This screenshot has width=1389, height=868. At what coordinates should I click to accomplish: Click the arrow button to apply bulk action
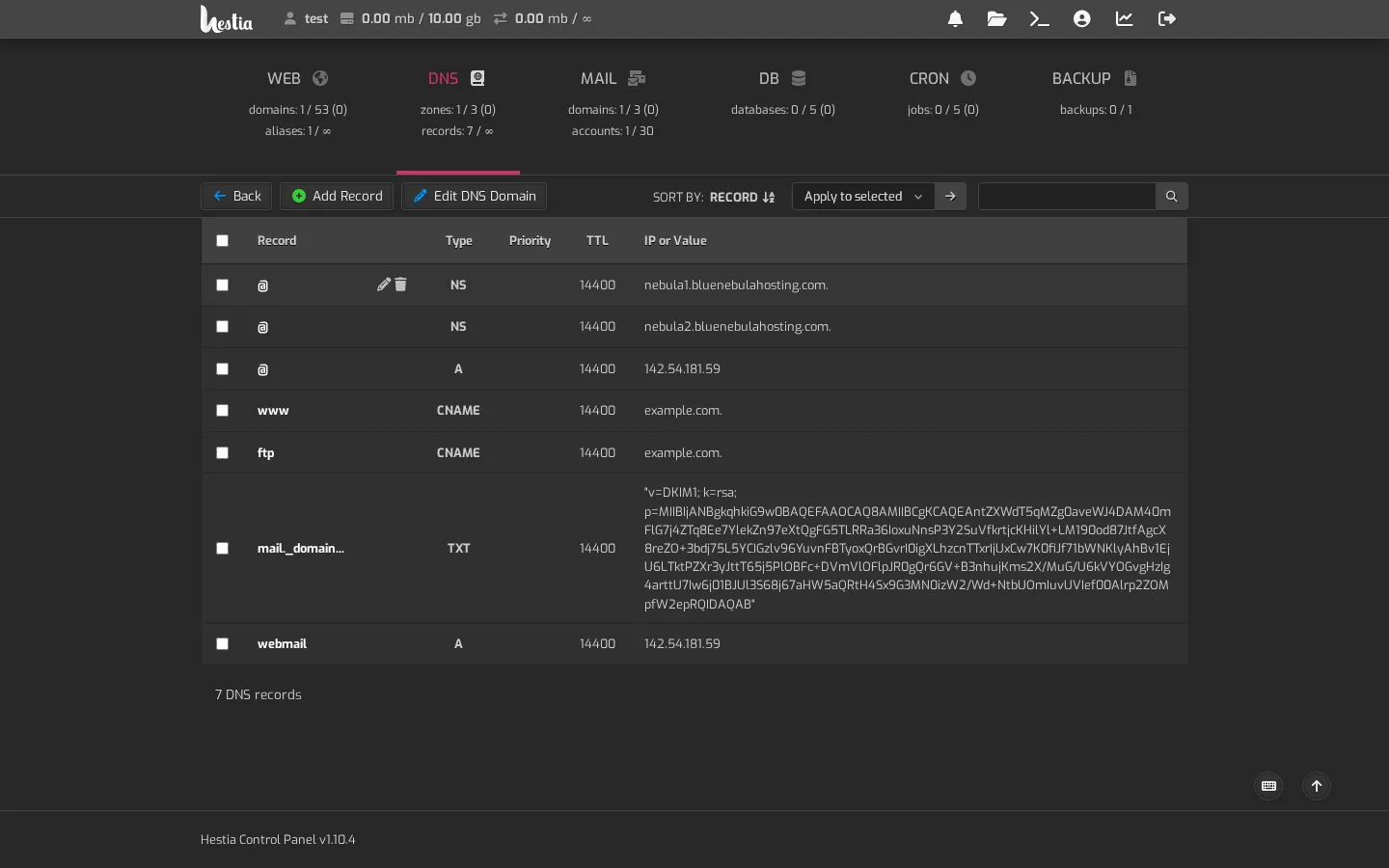tap(950, 196)
